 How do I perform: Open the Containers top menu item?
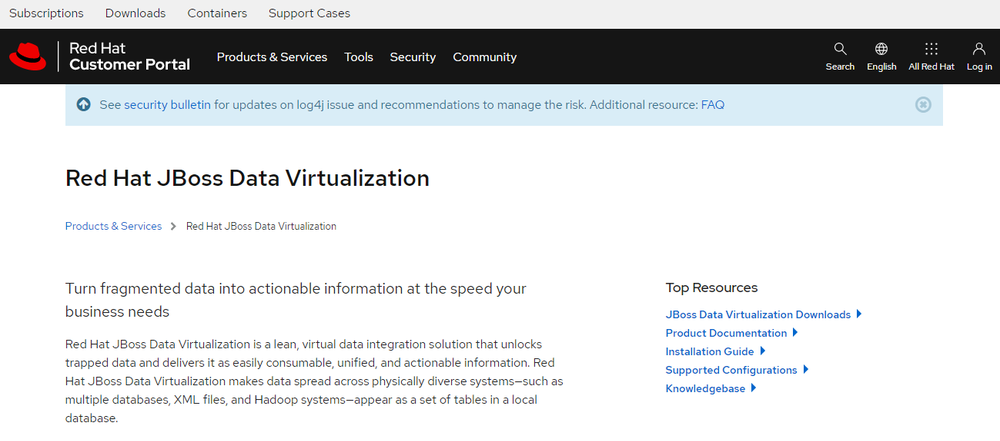217,13
